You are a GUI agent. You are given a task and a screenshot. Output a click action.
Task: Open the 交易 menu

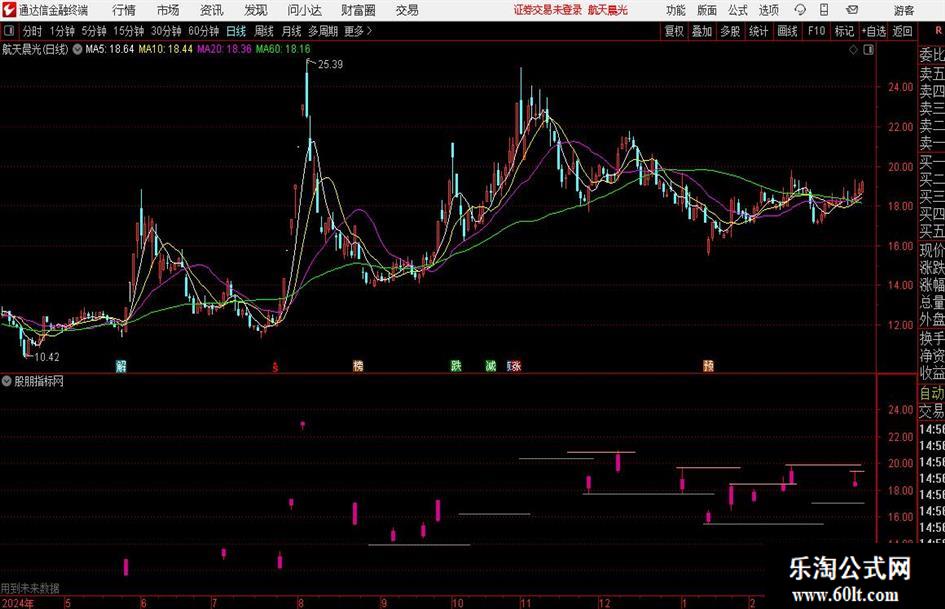tap(407, 10)
